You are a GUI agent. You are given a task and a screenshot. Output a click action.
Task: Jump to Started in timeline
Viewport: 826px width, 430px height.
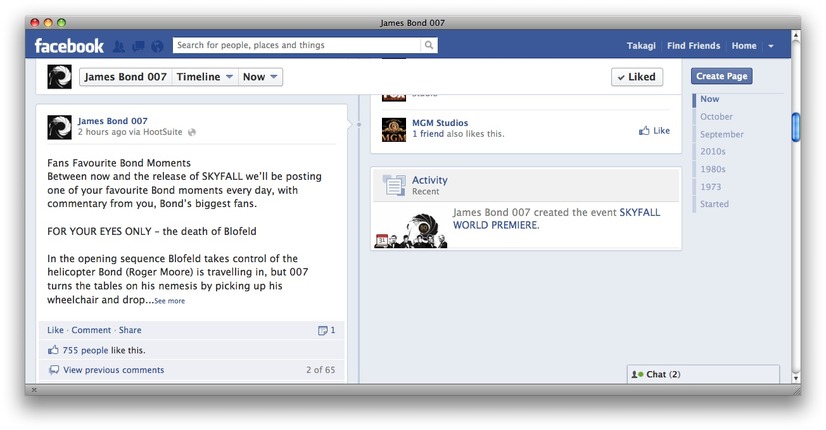[x=714, y=204]
